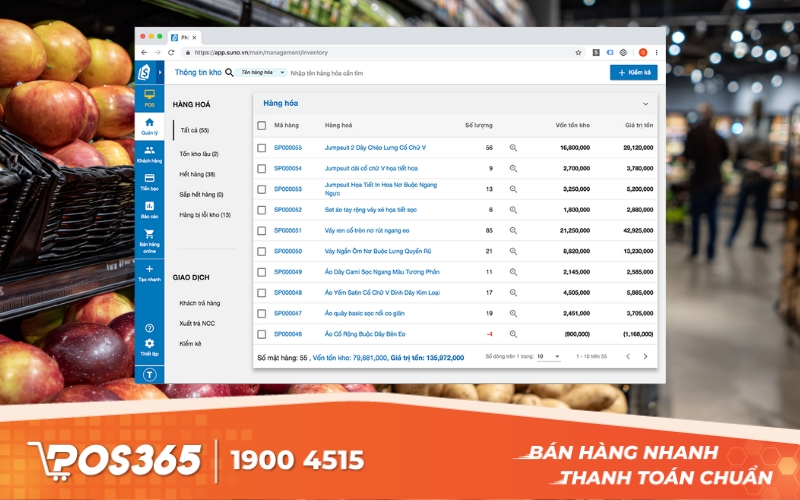Click browser back arrow
Viewport: 800px width, 500px height.
(x=144, y=52)
